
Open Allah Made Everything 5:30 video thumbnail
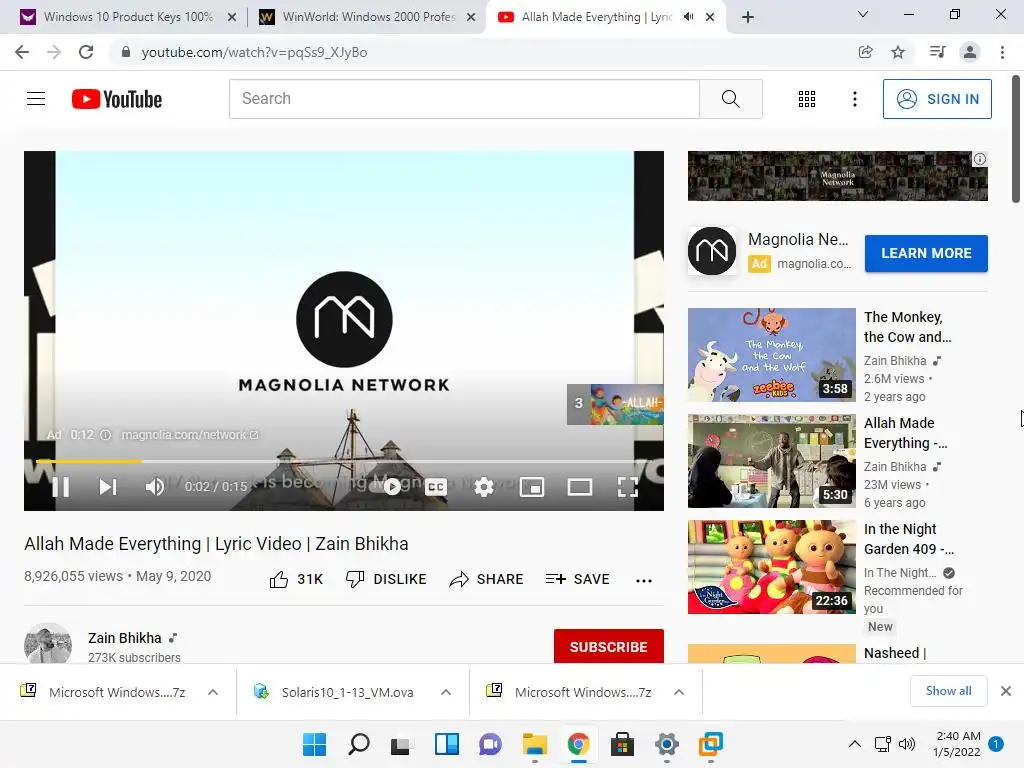click(771, 461)
